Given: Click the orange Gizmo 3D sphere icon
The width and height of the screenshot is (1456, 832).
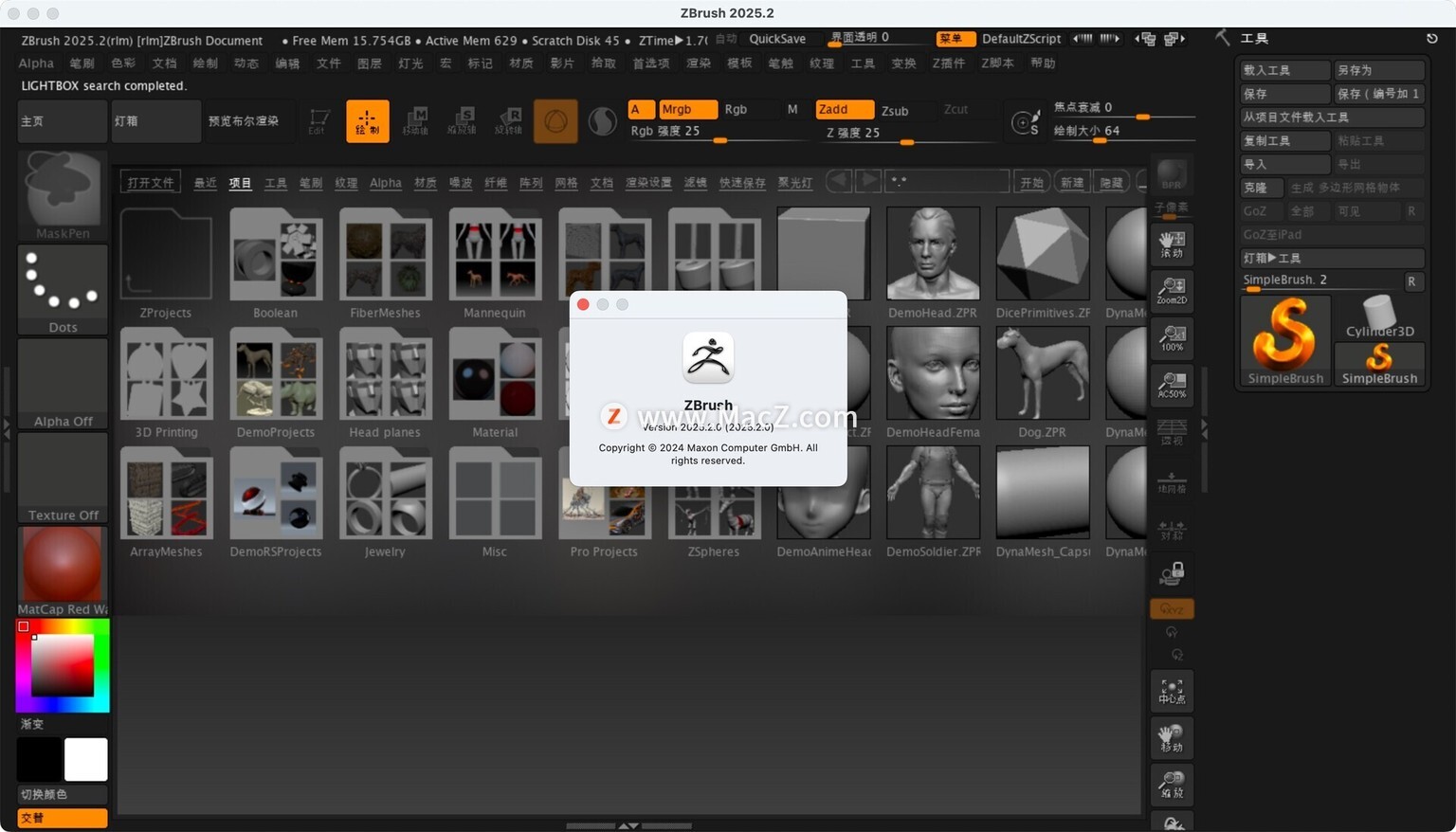Looking at the screenshot, I should pos(555,121).
